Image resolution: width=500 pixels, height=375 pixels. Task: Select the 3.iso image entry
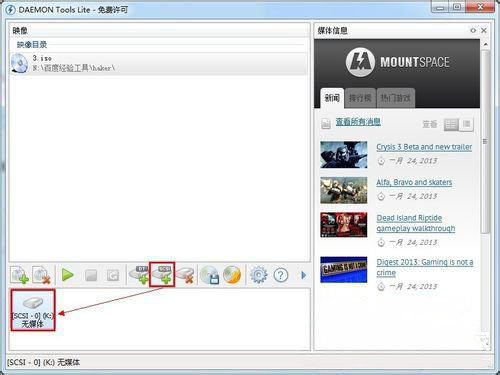tap(159, 63)
